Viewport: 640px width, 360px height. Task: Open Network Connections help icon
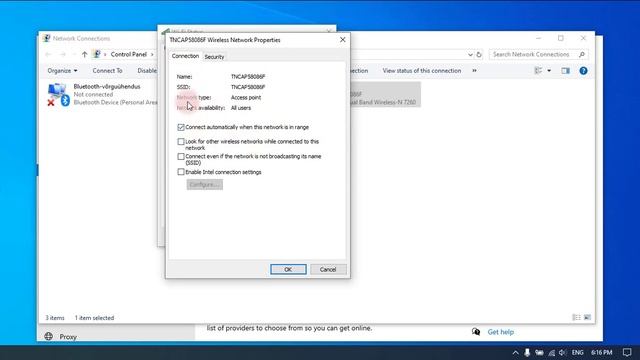coord(583,71)
